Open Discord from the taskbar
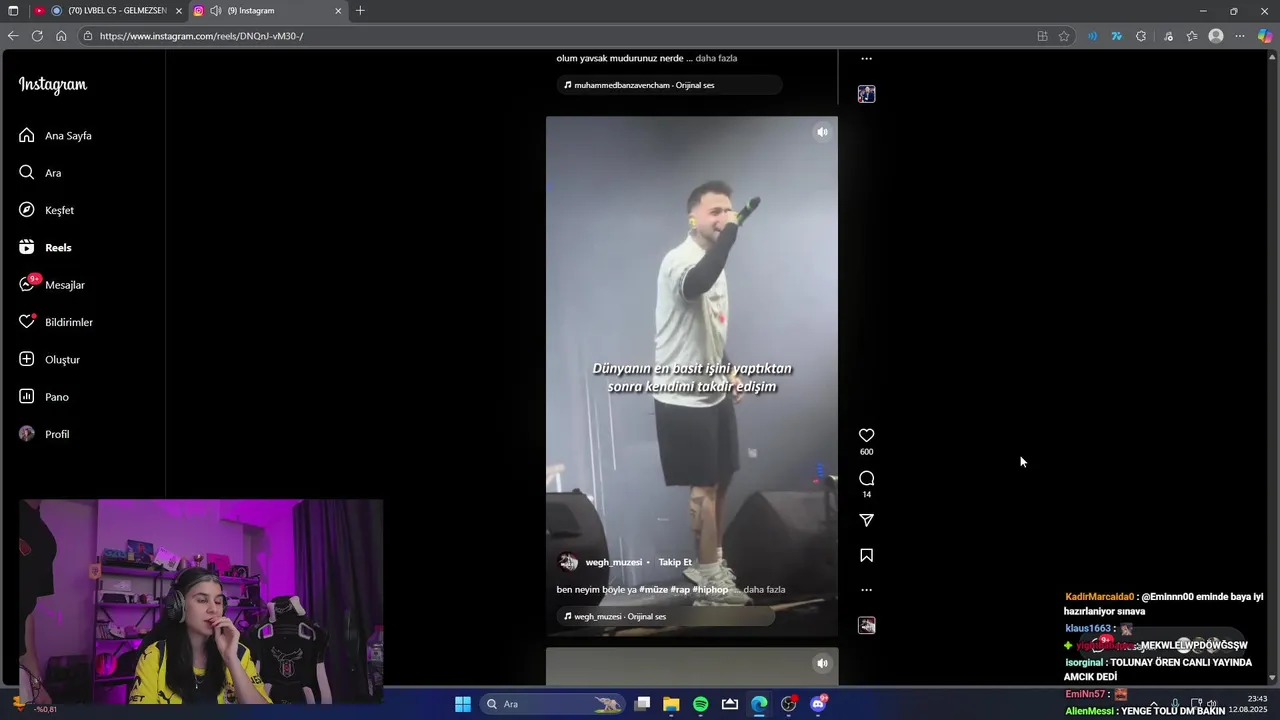 click(818, 704)
